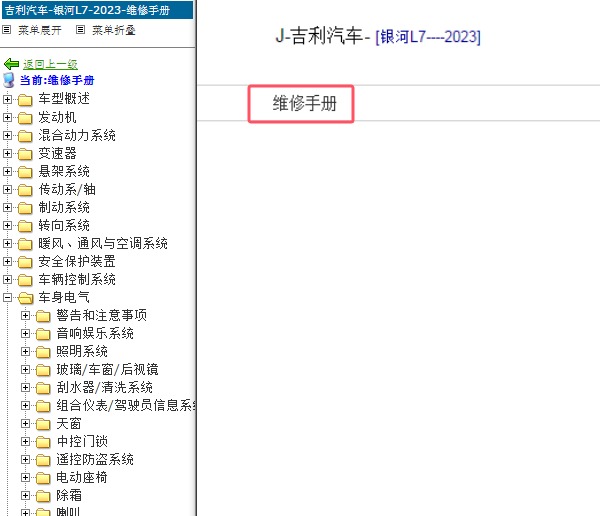Expand the 音响娱乐系统 subnode
This screenshot has height=516, width=600.
[25, 333]
